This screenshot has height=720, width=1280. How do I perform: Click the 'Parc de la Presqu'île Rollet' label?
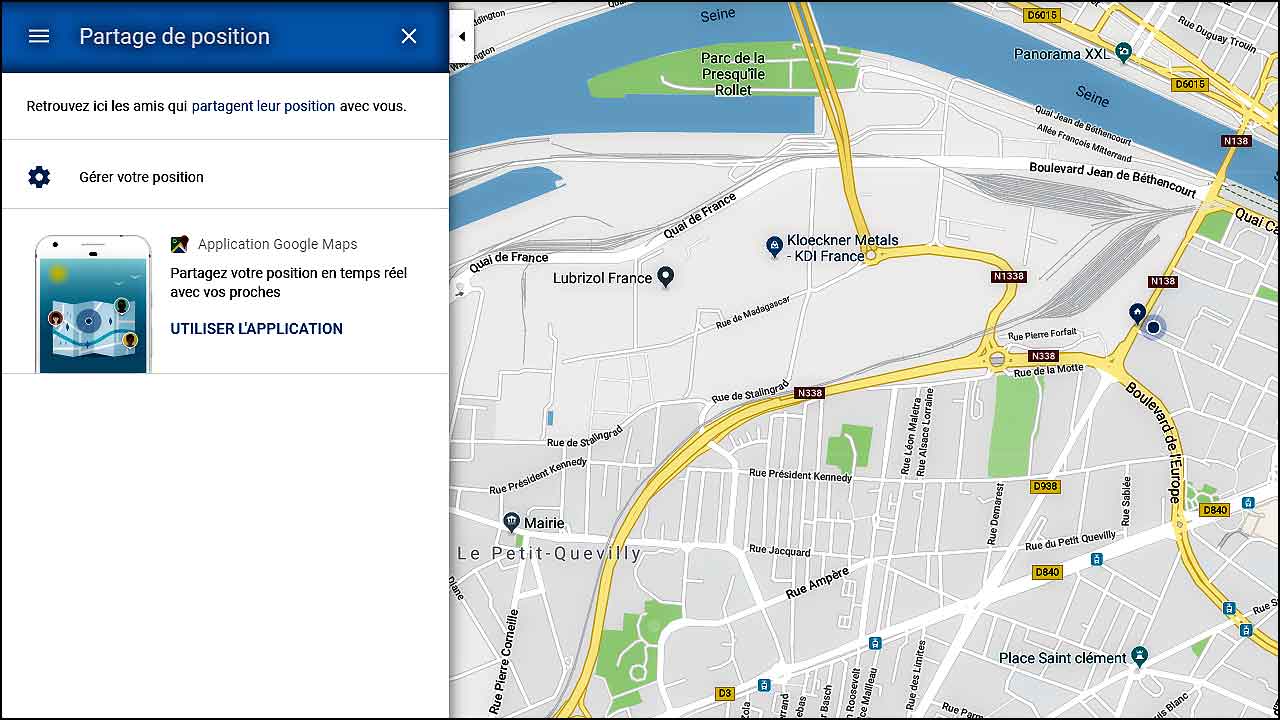[x=733, y=74]
